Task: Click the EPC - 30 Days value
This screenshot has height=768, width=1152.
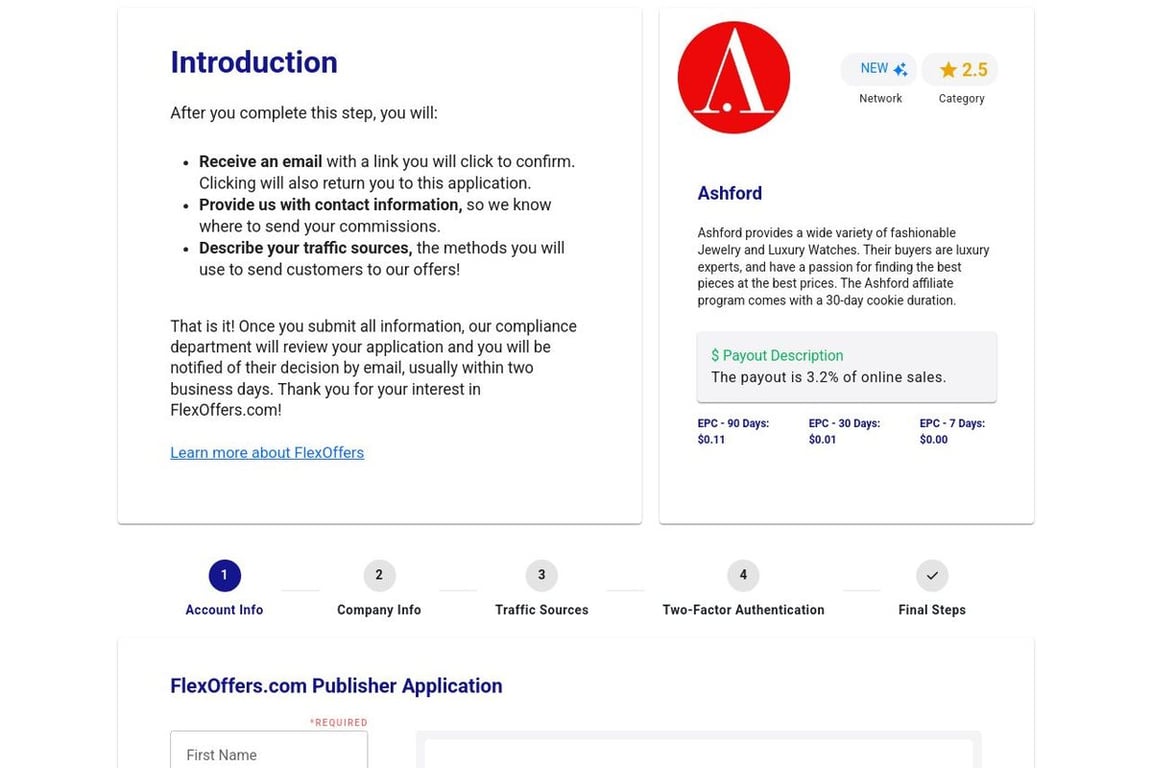Action: click(x=822, y=439)
